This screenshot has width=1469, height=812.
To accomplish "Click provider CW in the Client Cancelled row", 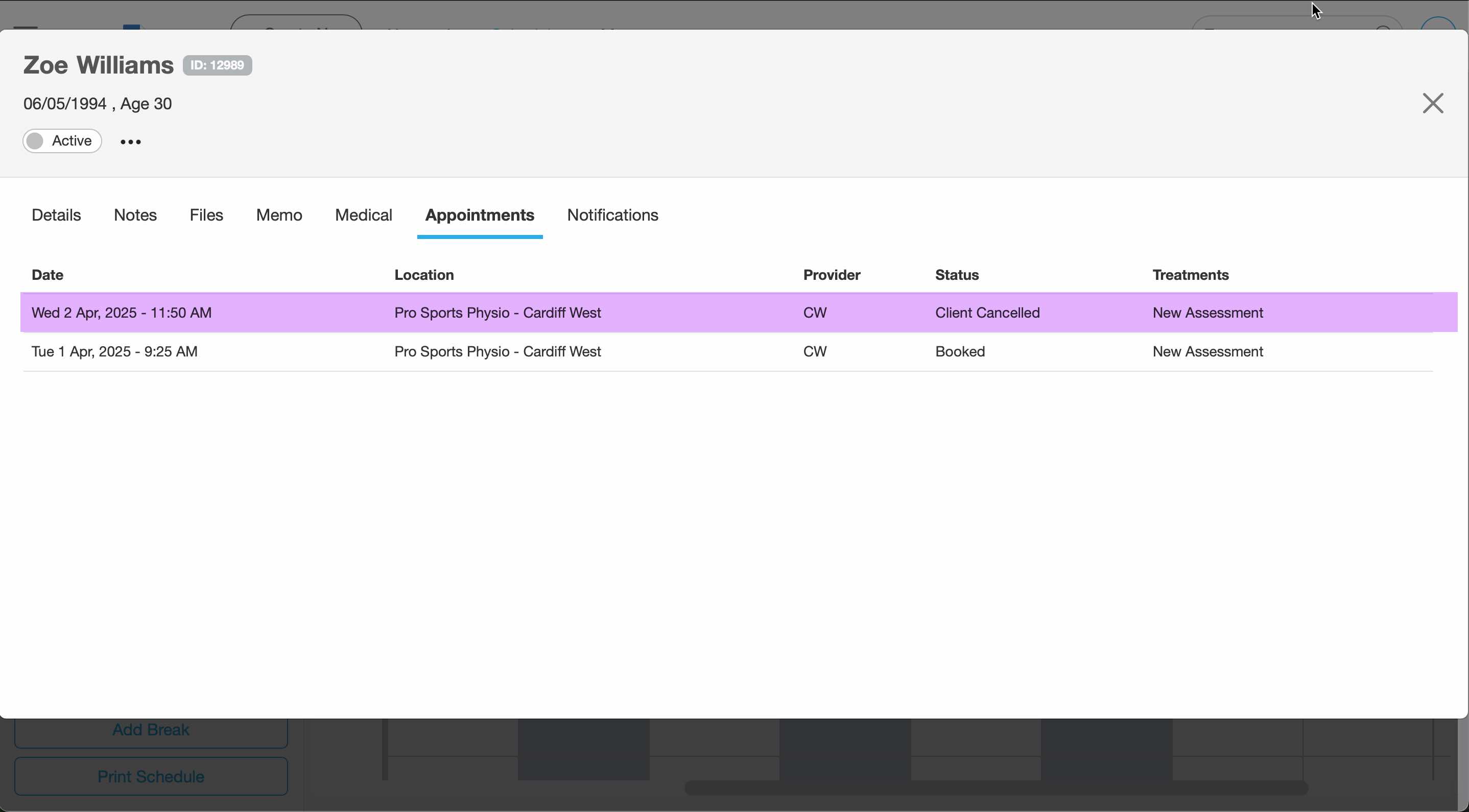I will tap(814, 313).
